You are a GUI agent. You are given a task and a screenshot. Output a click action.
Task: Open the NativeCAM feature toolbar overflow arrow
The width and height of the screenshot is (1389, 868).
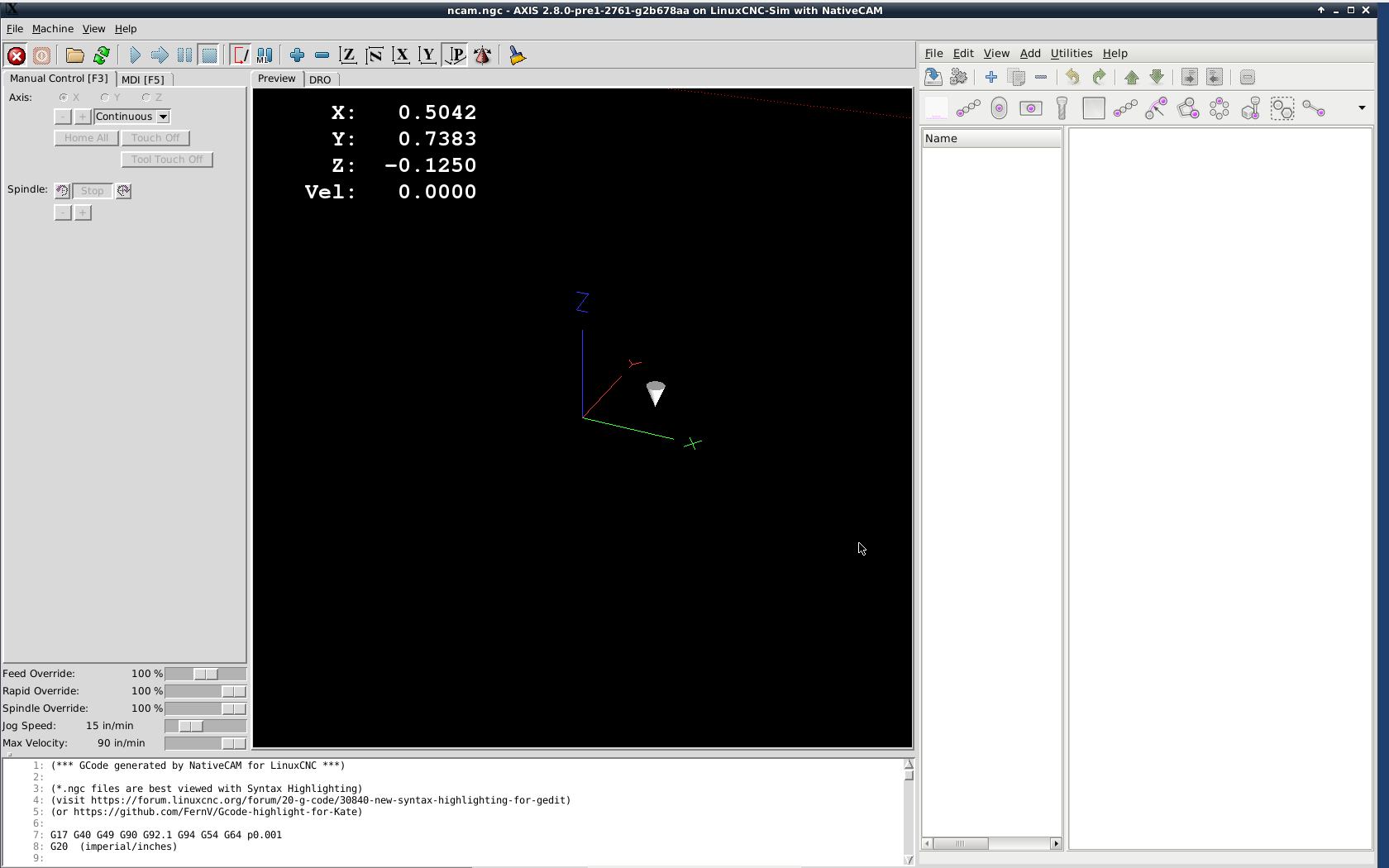coord(1362,108)
